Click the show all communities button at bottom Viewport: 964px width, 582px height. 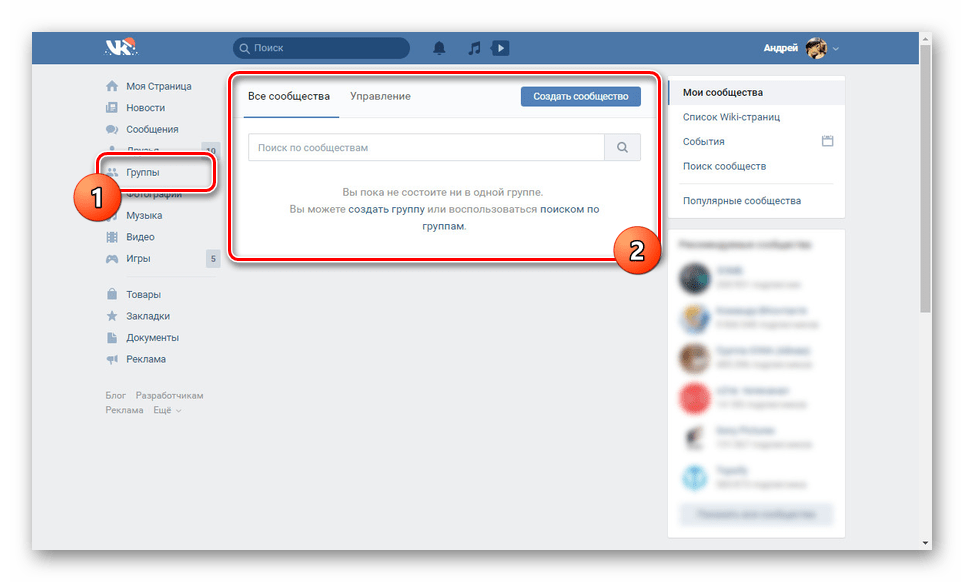tap(756, 514)
